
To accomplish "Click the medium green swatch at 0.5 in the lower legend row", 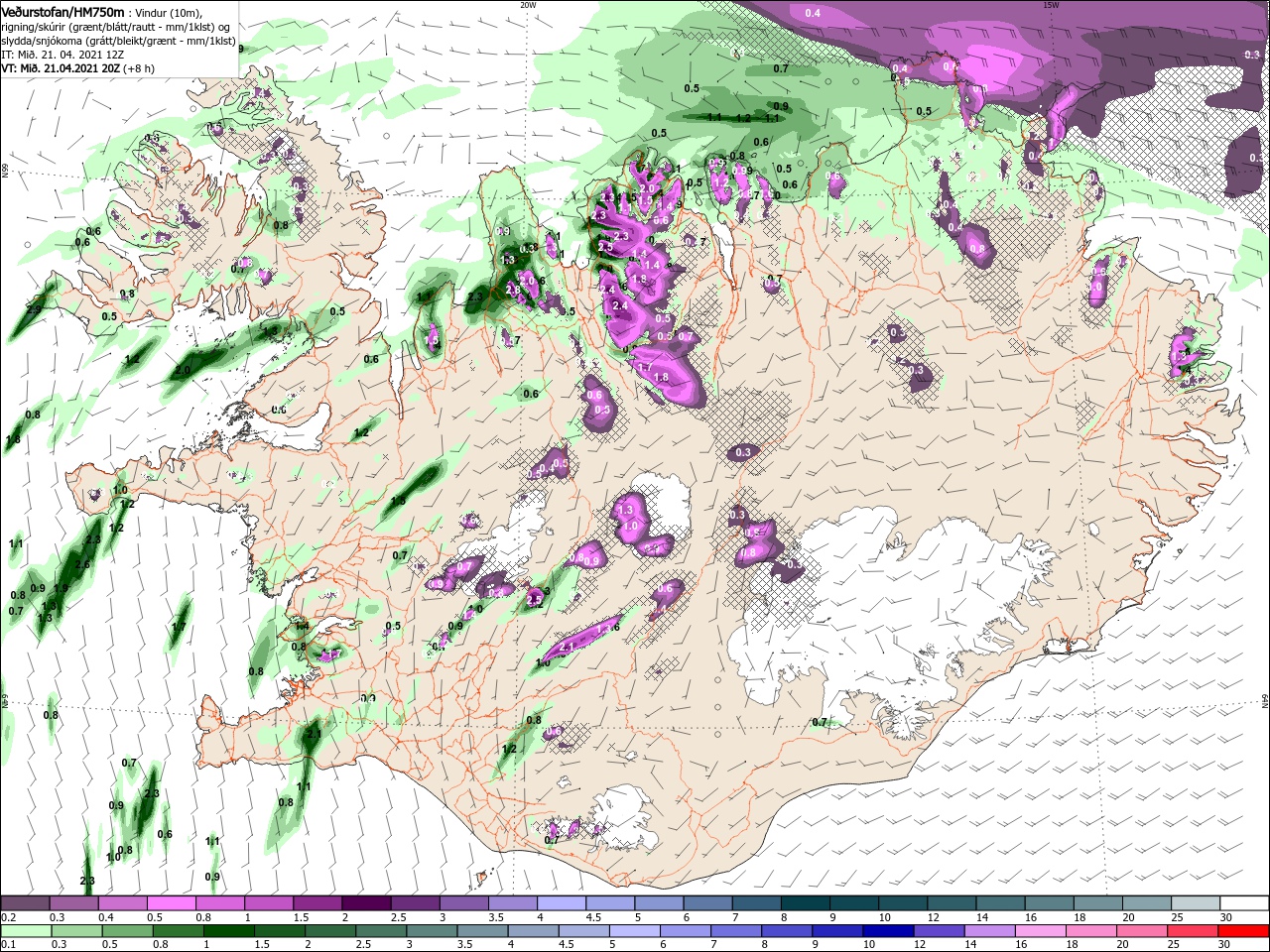I will tap(126, 932).
